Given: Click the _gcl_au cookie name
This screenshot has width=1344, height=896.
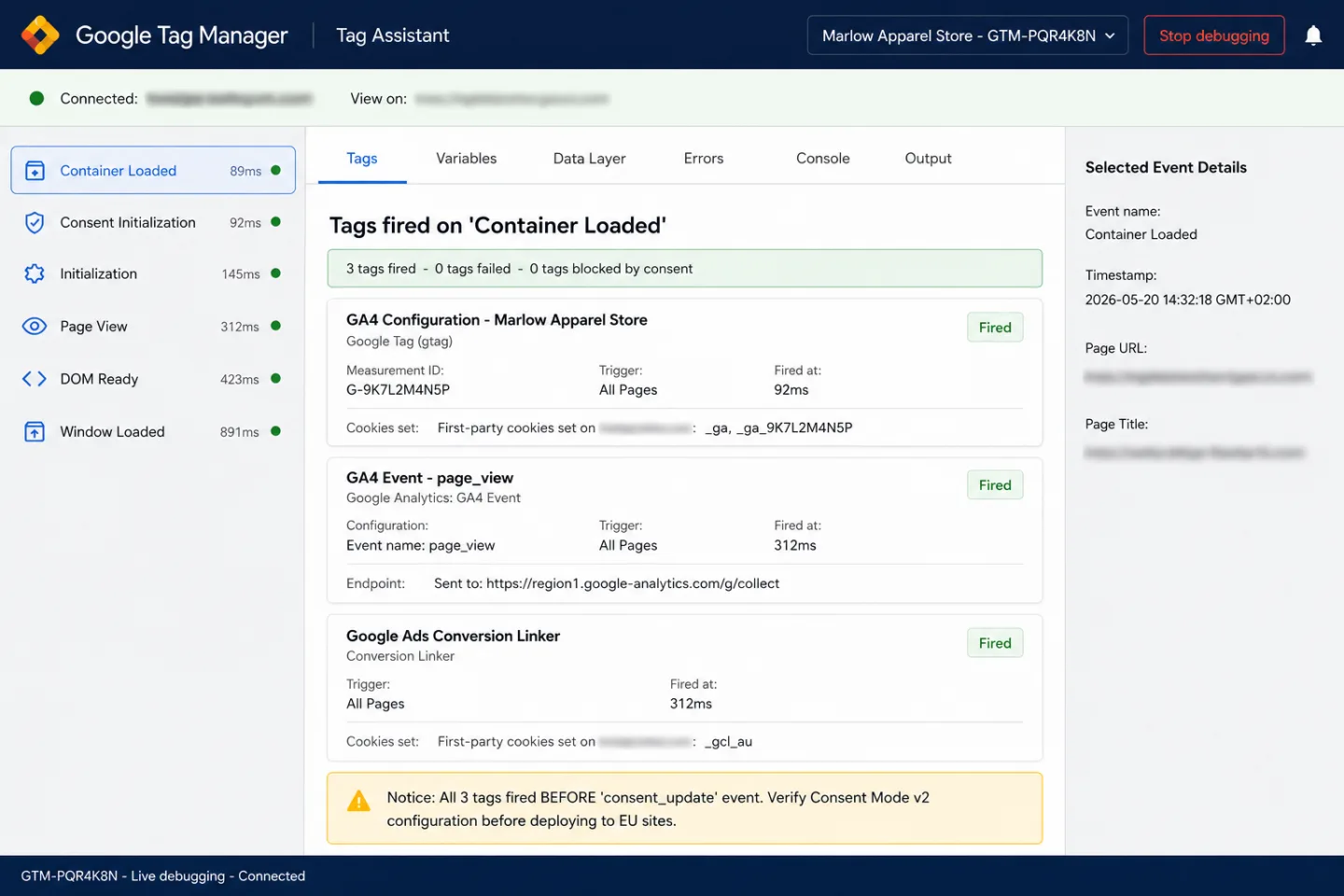Looking at the screenshot, I should click(728, 742).
